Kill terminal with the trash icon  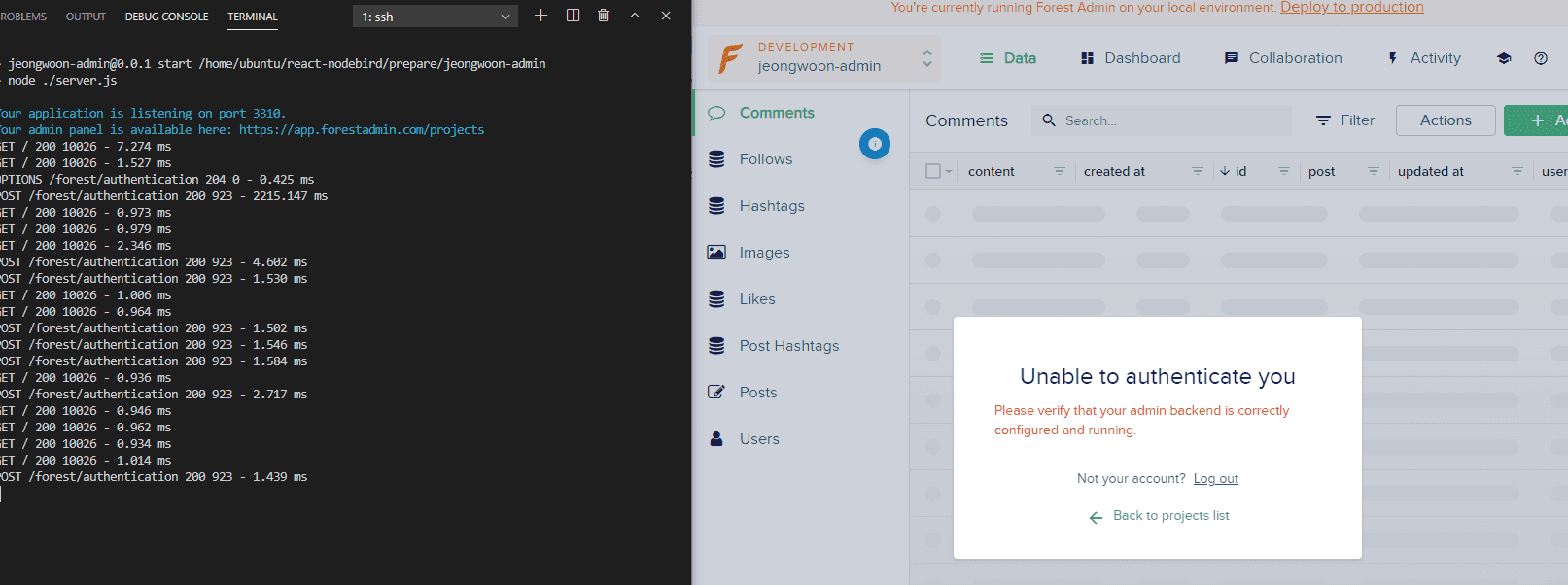604,16
